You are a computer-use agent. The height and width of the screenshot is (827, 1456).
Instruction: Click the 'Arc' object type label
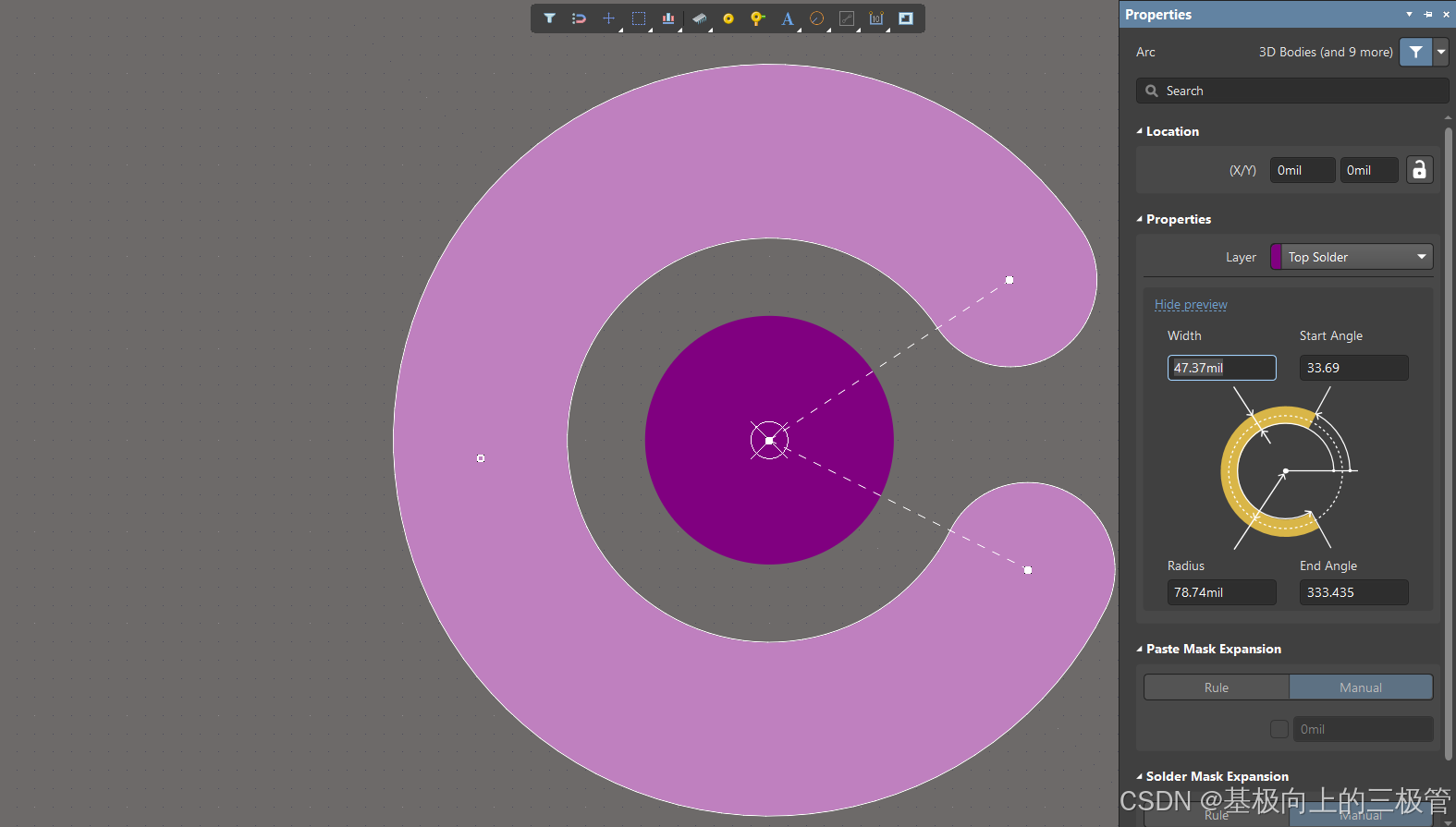[1145, 52]
